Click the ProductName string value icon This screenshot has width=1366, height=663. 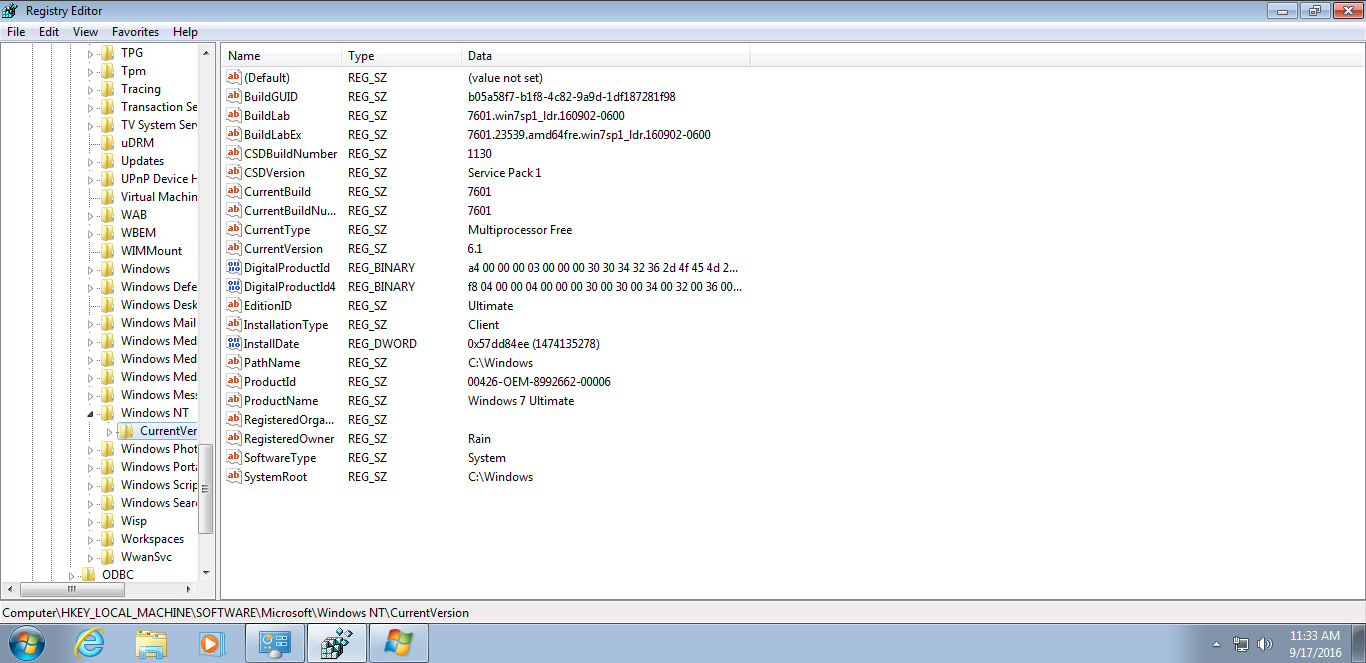tap(235, 401)
